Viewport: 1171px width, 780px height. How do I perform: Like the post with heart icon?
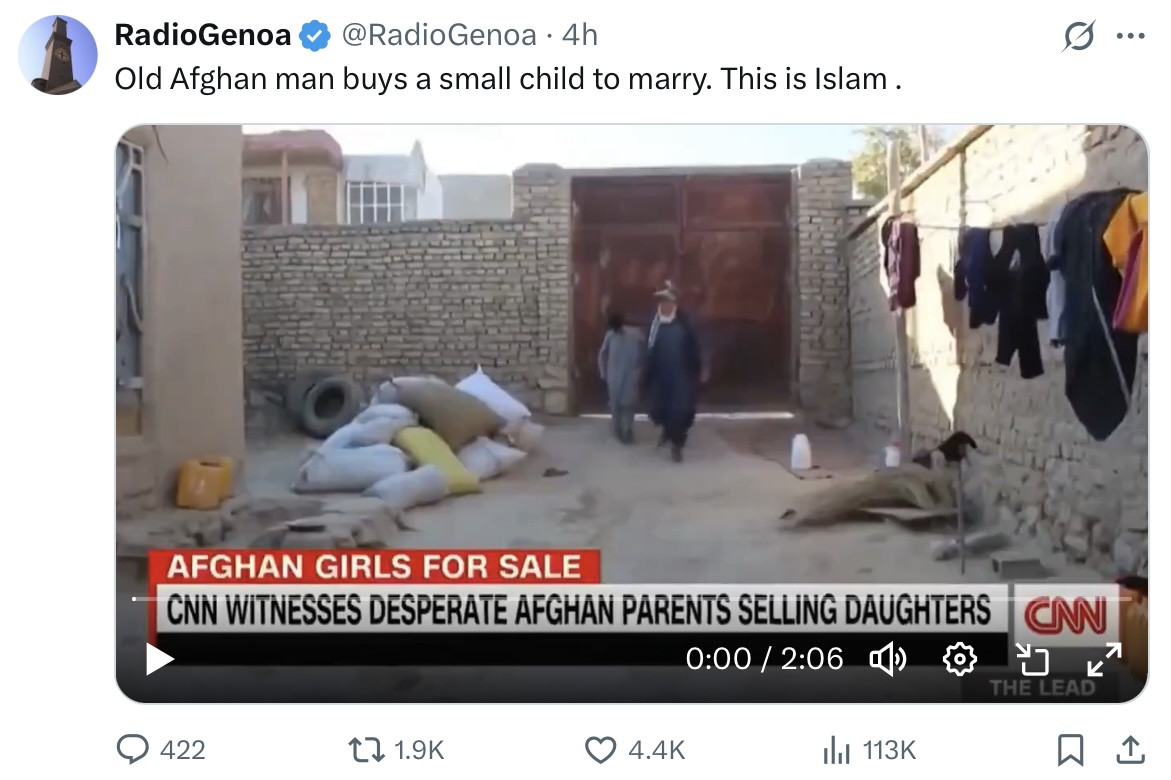600,749
